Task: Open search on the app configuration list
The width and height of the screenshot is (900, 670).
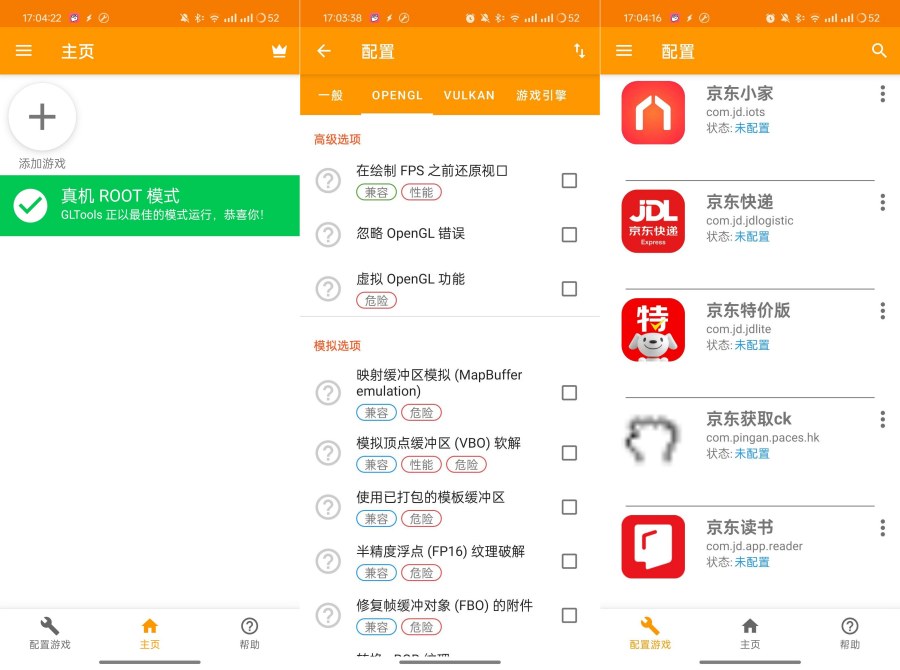Action: [879, 50]
